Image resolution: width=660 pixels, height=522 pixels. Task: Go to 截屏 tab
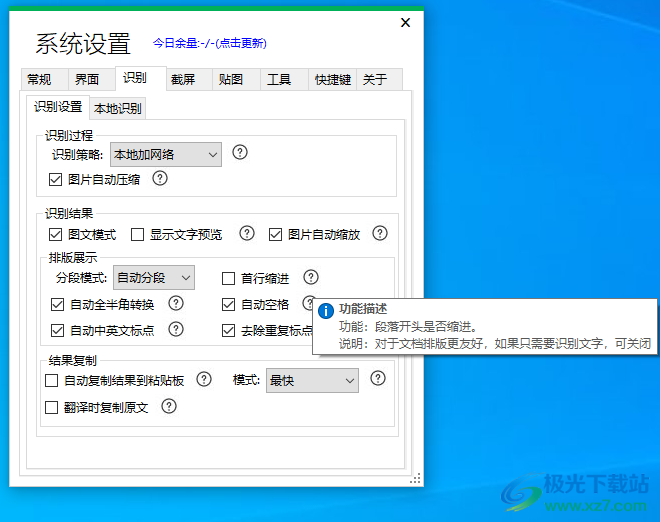[189, 79]
